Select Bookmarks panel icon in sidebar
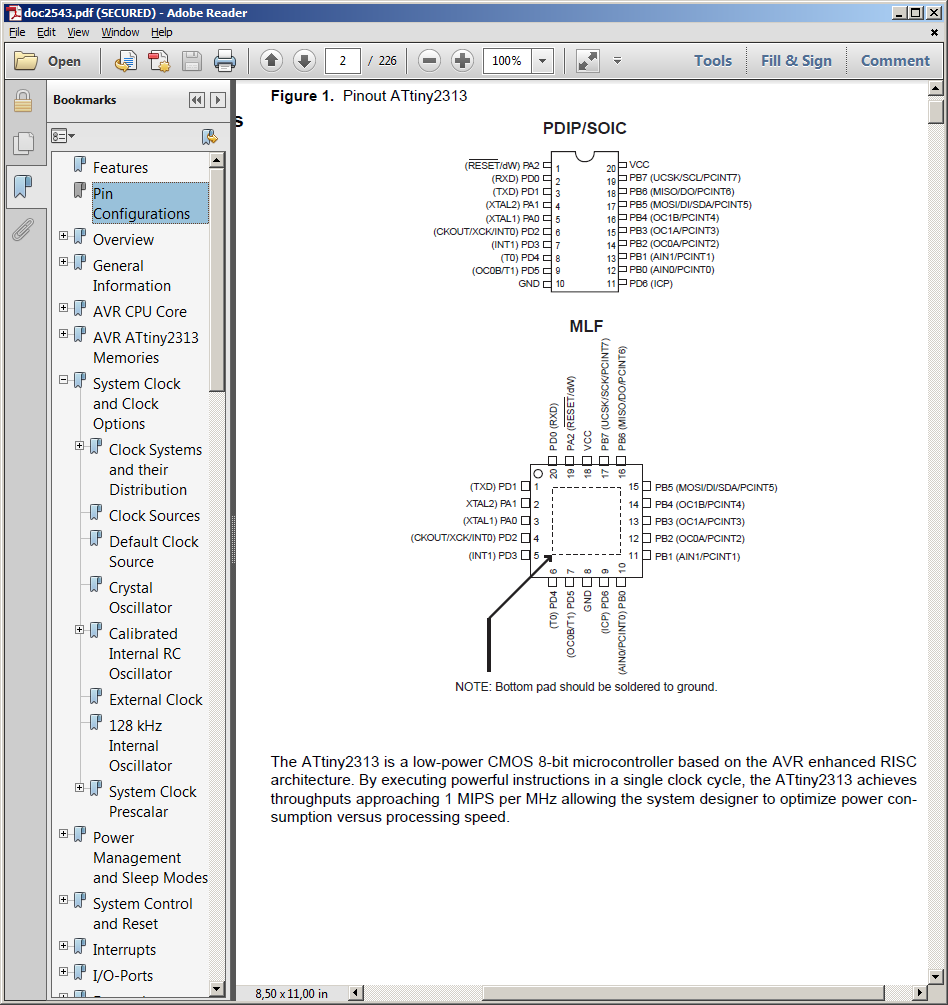The image size is (948, 1005). 23,187
